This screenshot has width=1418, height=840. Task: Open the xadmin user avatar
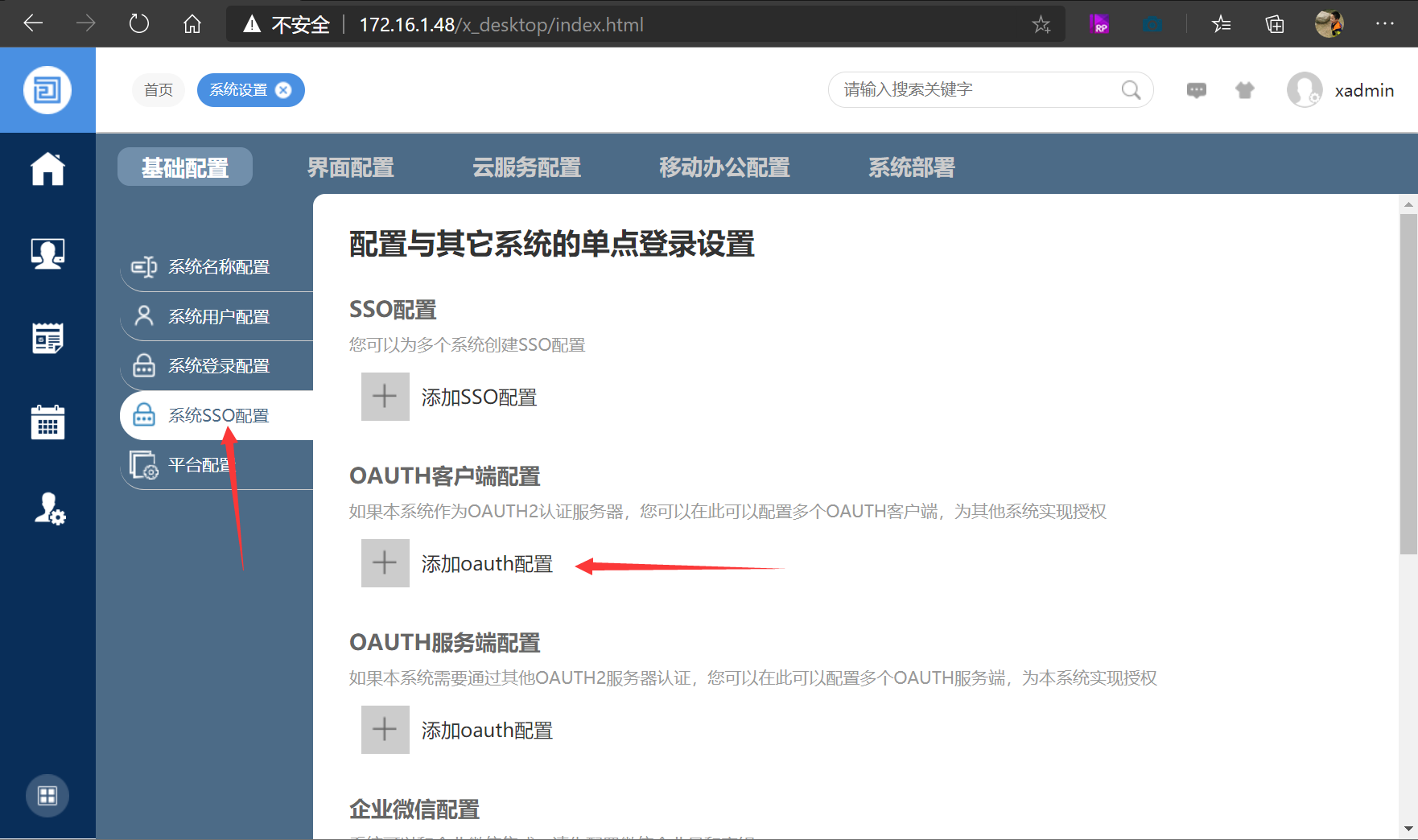(x=1304, y=90)
